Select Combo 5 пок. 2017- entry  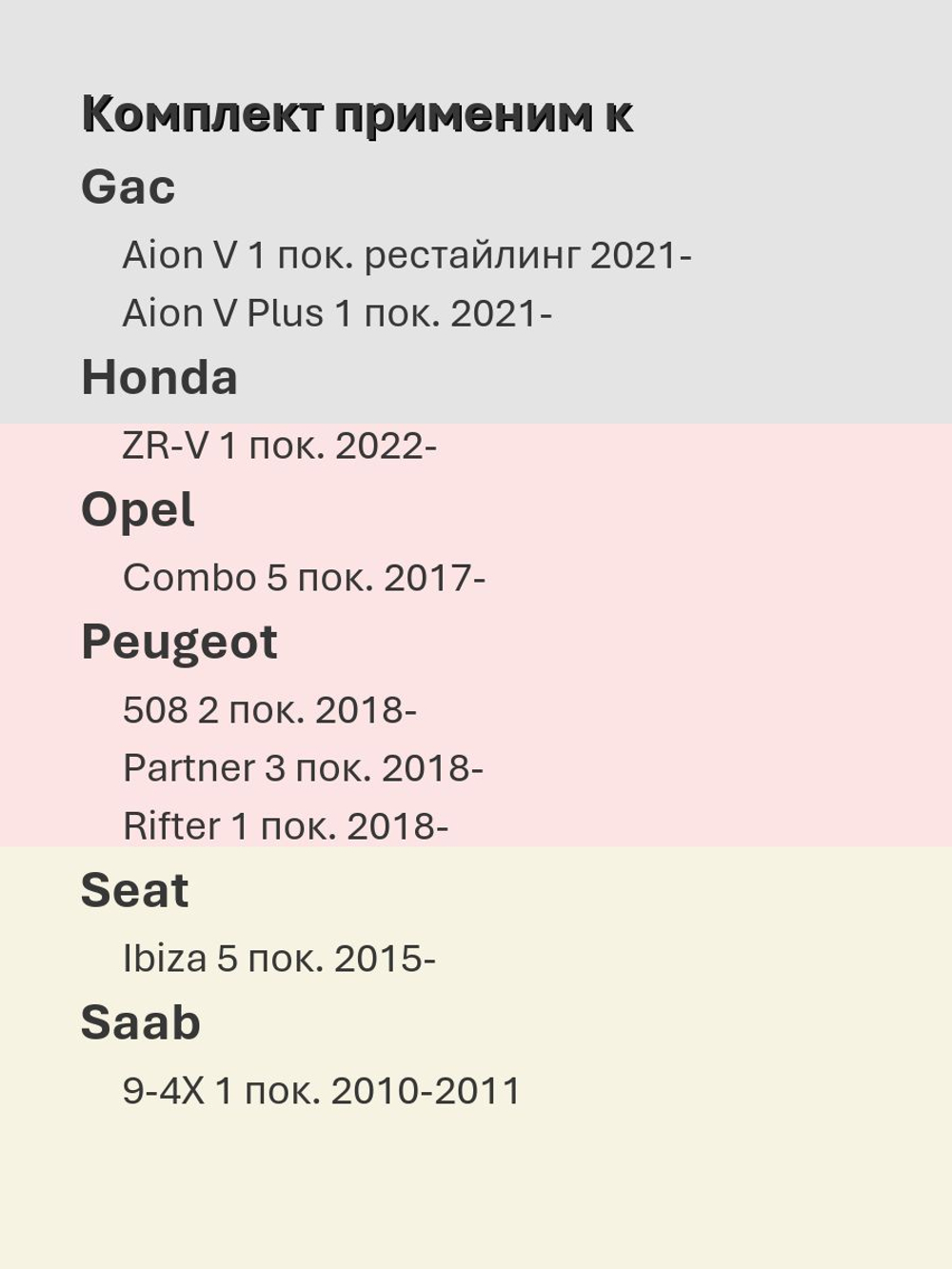(x=304, y=578)
